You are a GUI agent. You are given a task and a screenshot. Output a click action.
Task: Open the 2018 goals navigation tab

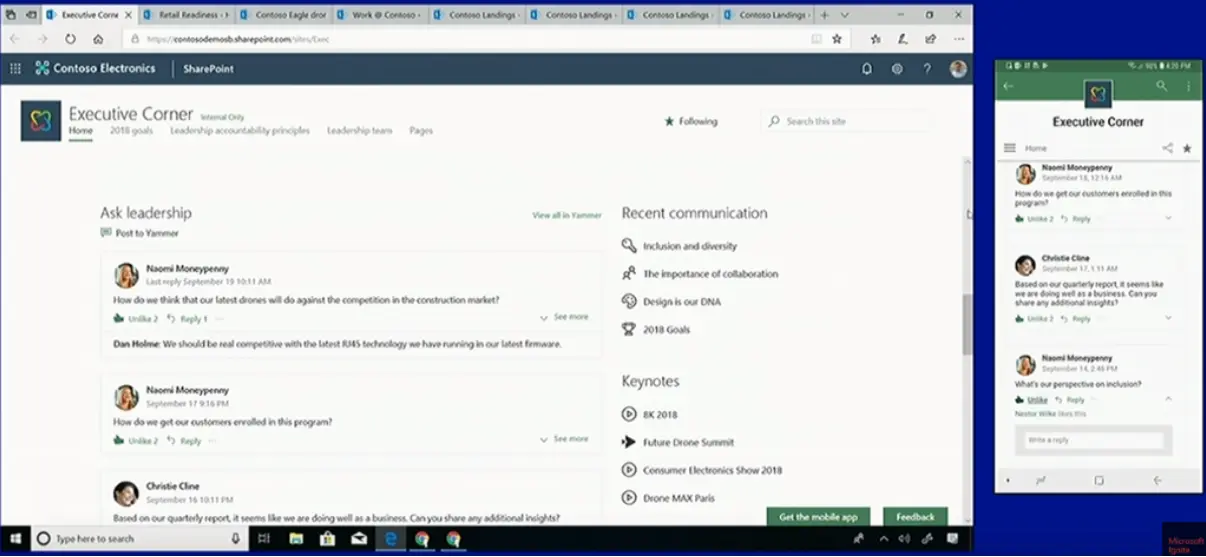coord(131,131)
